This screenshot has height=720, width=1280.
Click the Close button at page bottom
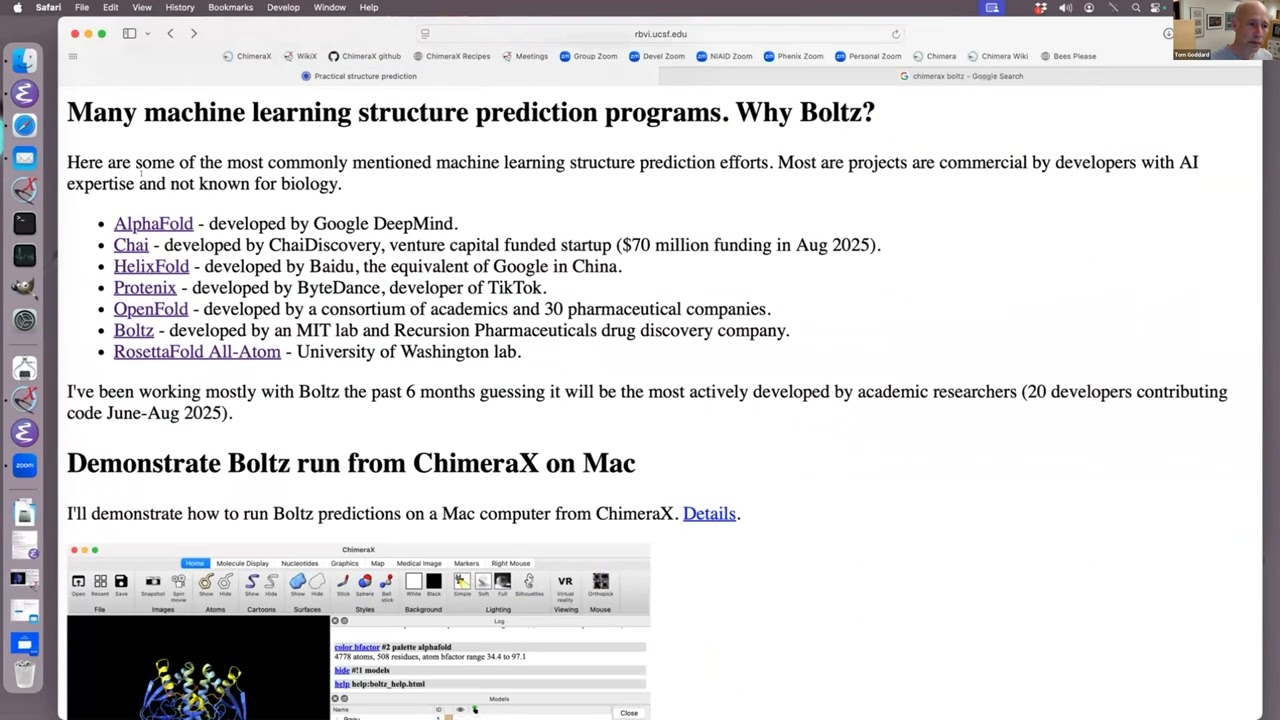coord(629,713)
